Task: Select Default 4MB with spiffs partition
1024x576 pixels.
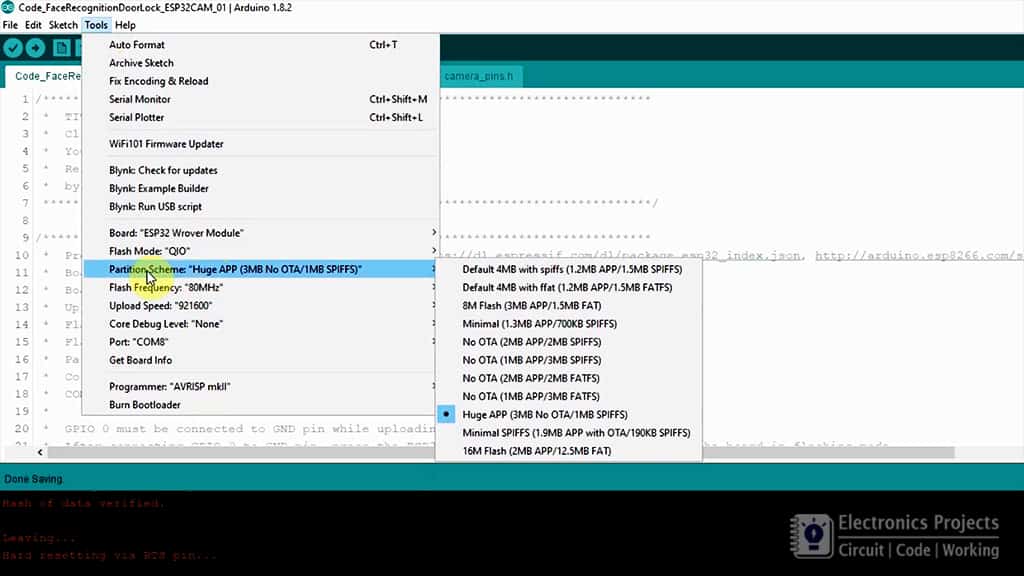Action: tap(569, 269)
